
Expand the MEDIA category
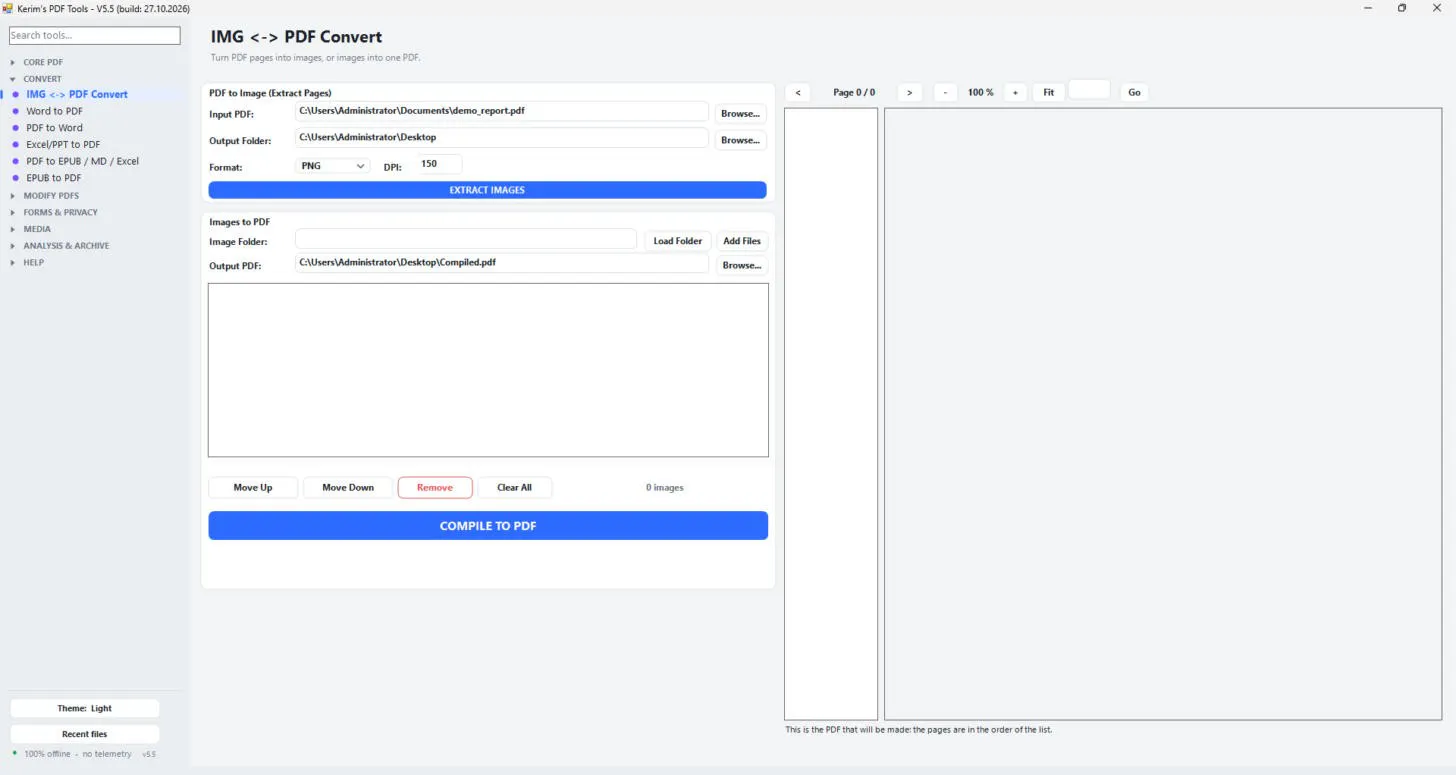pos(37,229)
